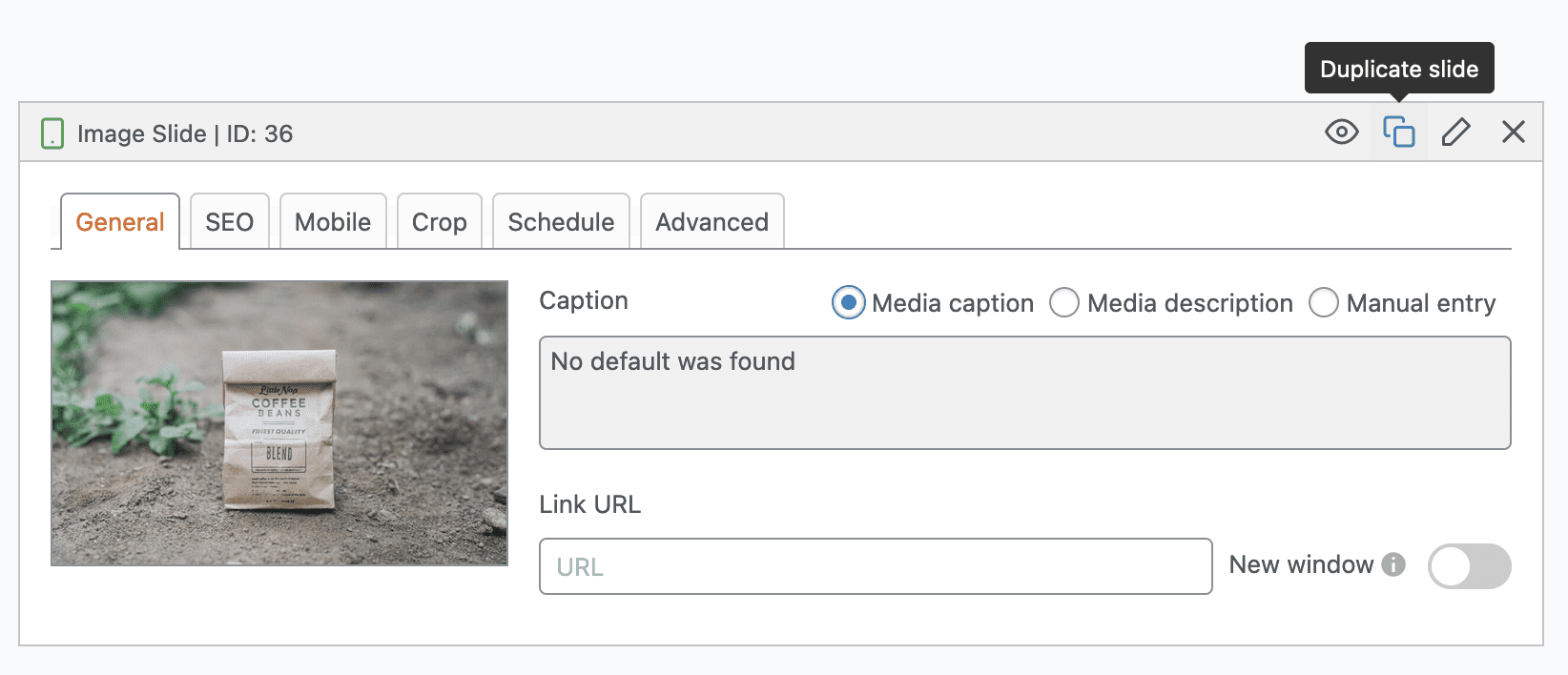The image size is (1568, 675).
Task: Click the caption text area
Action: [x=1024, y=393]
